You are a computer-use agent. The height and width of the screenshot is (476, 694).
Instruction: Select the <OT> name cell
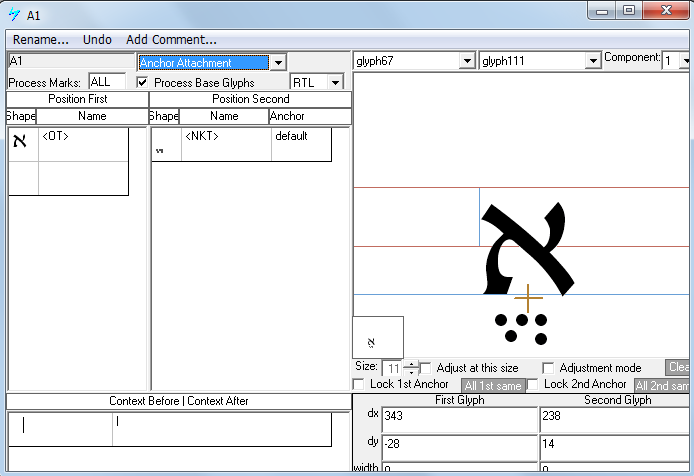[x=83, y=144]
